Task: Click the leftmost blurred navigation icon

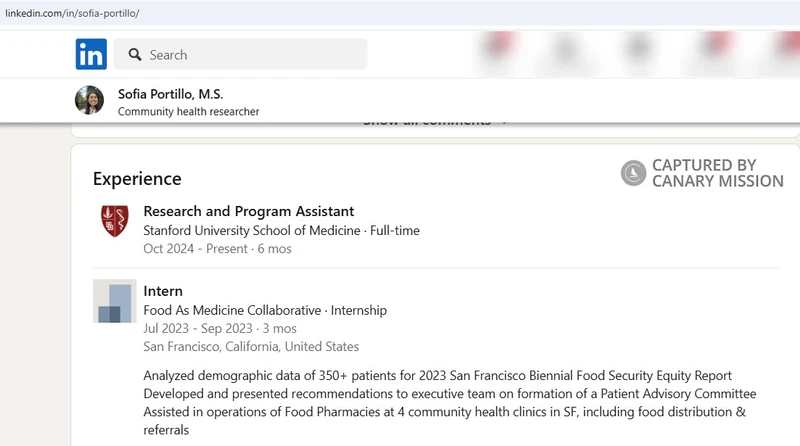Action: pos(499,49)
